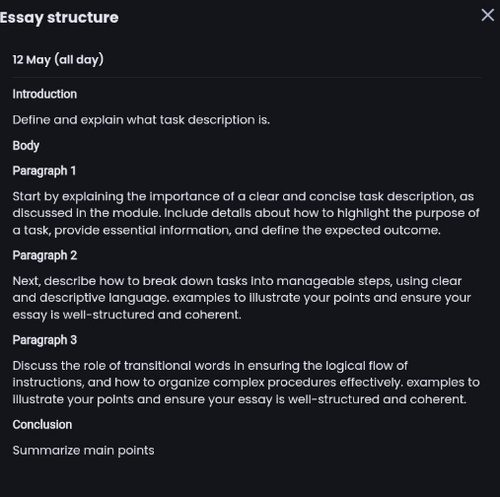Image resolution: width=500 pixels, height=497 pixels.
Task: Click the line starting 'Start by explaining'
Action: tap(243, 197)
